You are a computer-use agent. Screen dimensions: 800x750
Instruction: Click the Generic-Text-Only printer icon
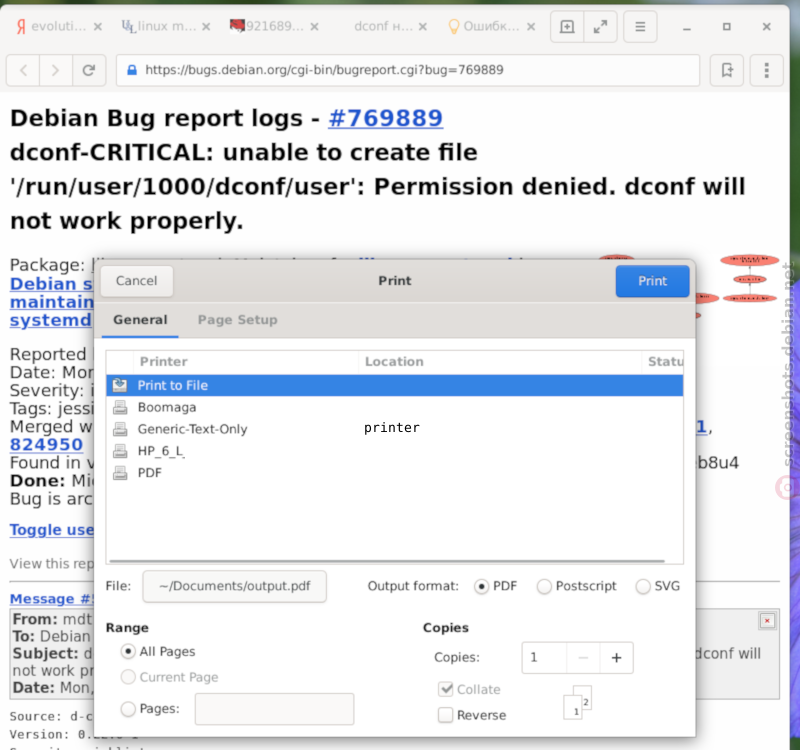(120, 429)
